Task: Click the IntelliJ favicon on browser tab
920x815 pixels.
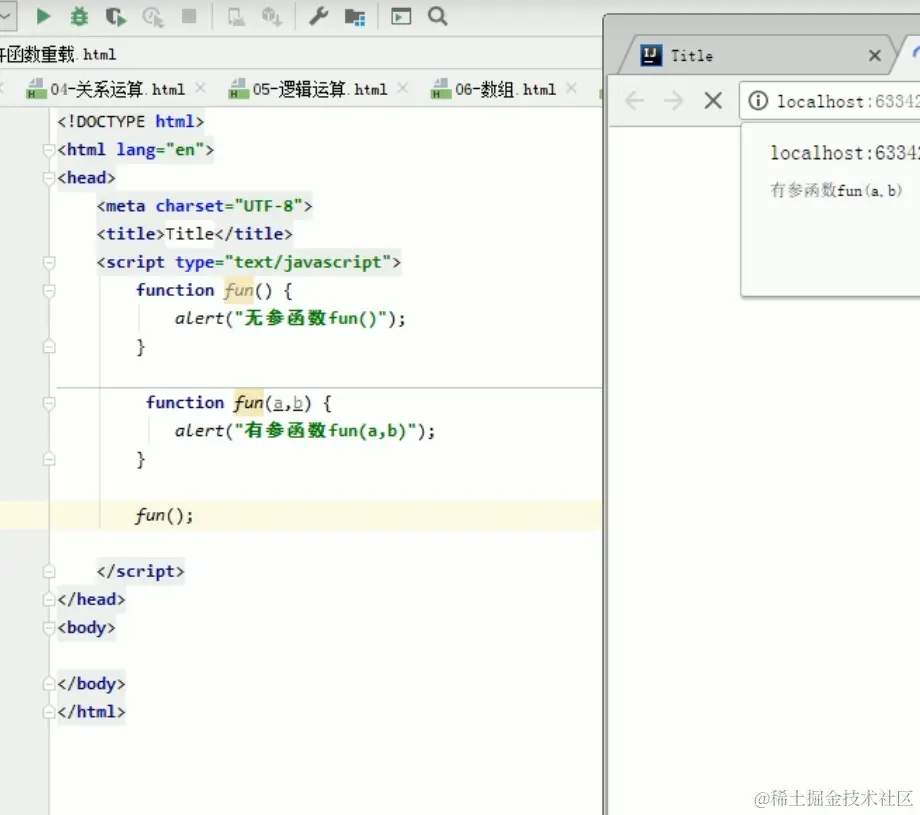Action: [x=651, y=55]
